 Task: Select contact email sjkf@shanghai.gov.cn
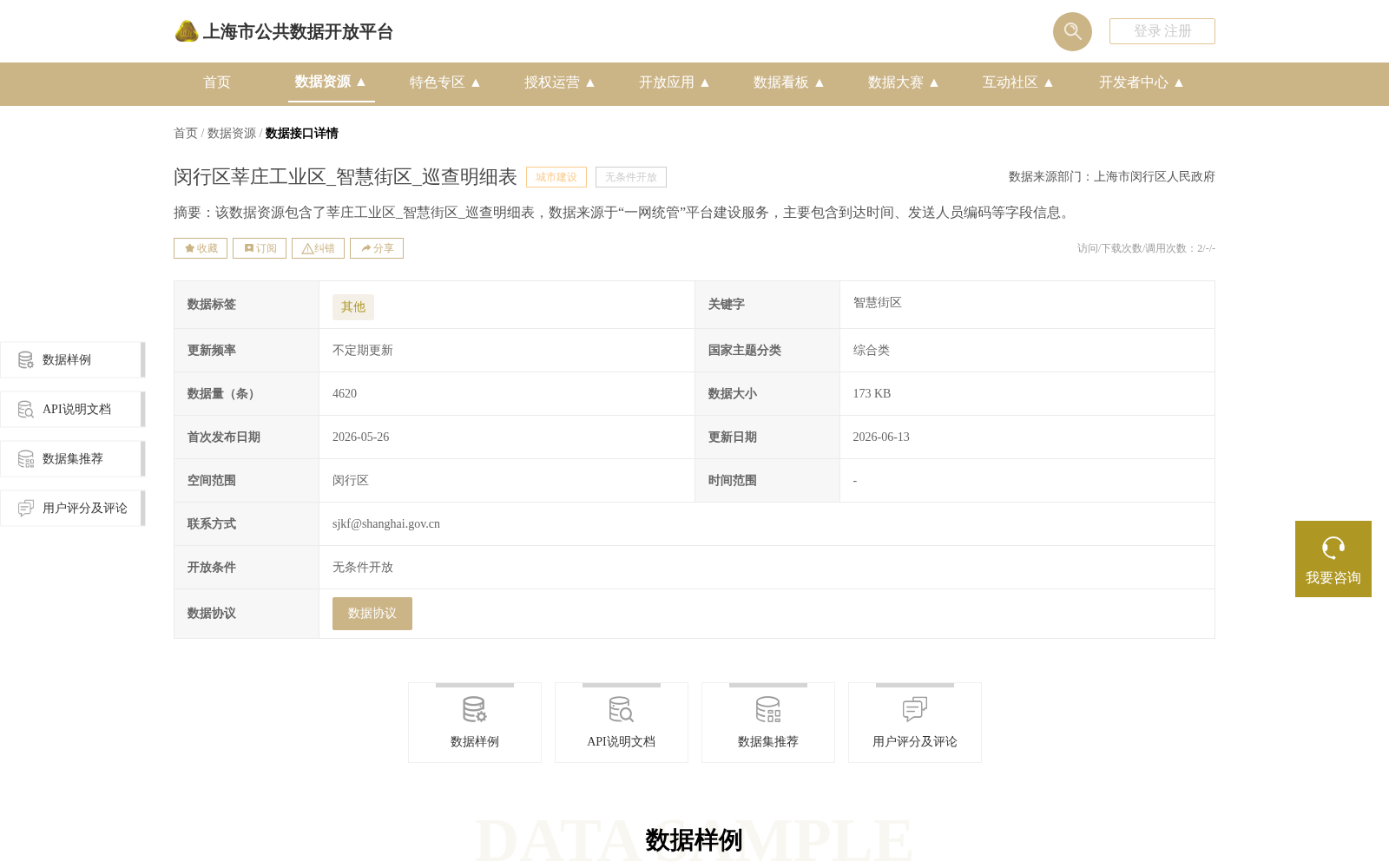(x=386, y=524)
